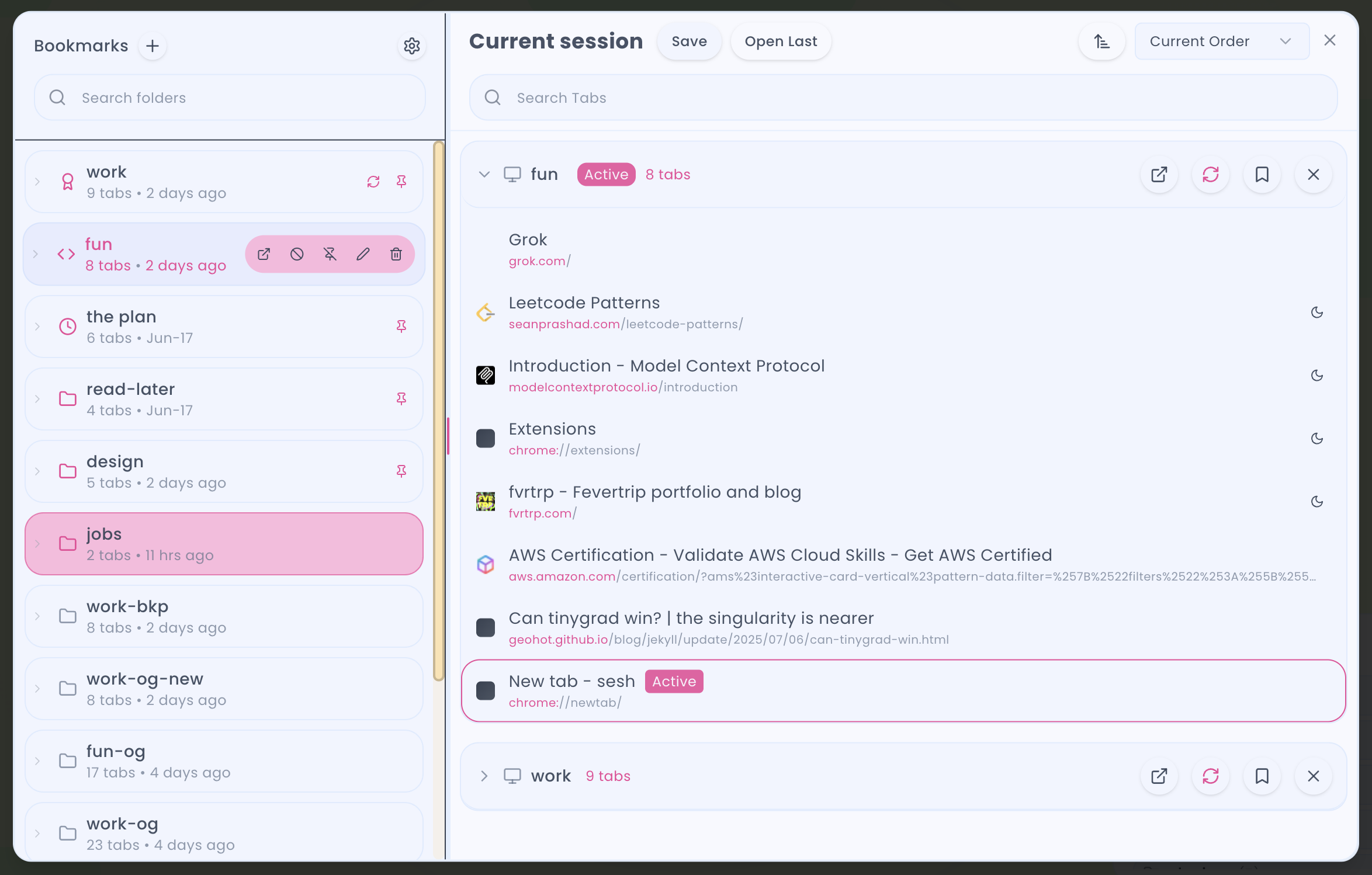Bookmark the fun window session

[1262, 175]
